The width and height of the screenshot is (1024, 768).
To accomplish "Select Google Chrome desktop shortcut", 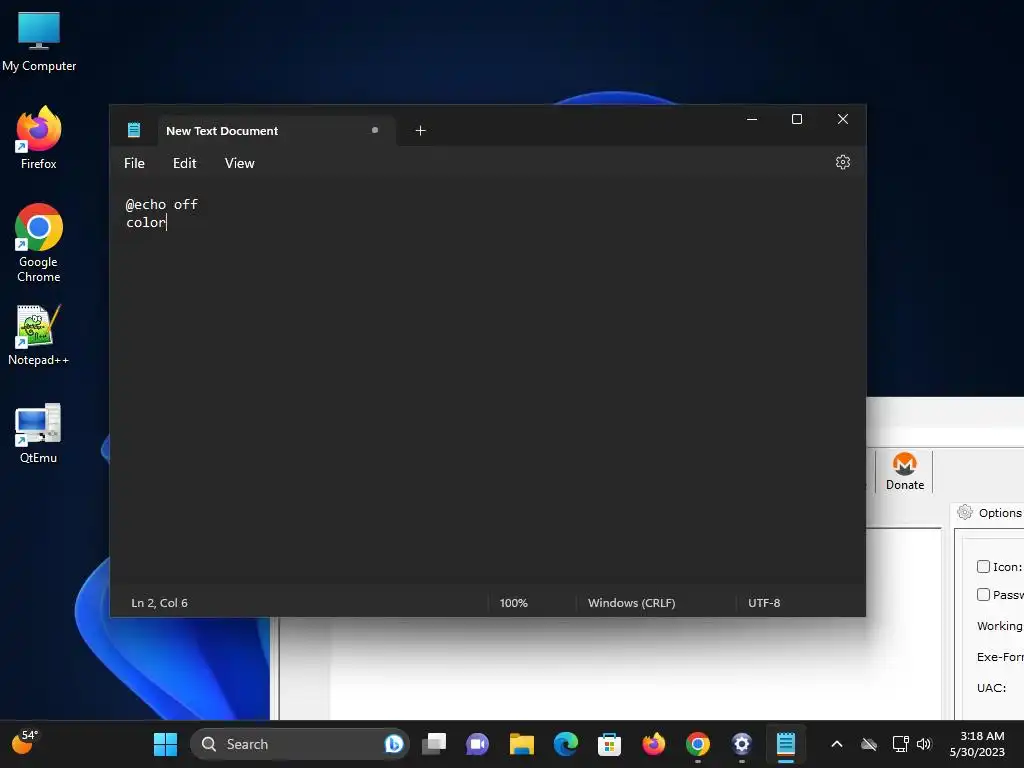I will [39, 242].
